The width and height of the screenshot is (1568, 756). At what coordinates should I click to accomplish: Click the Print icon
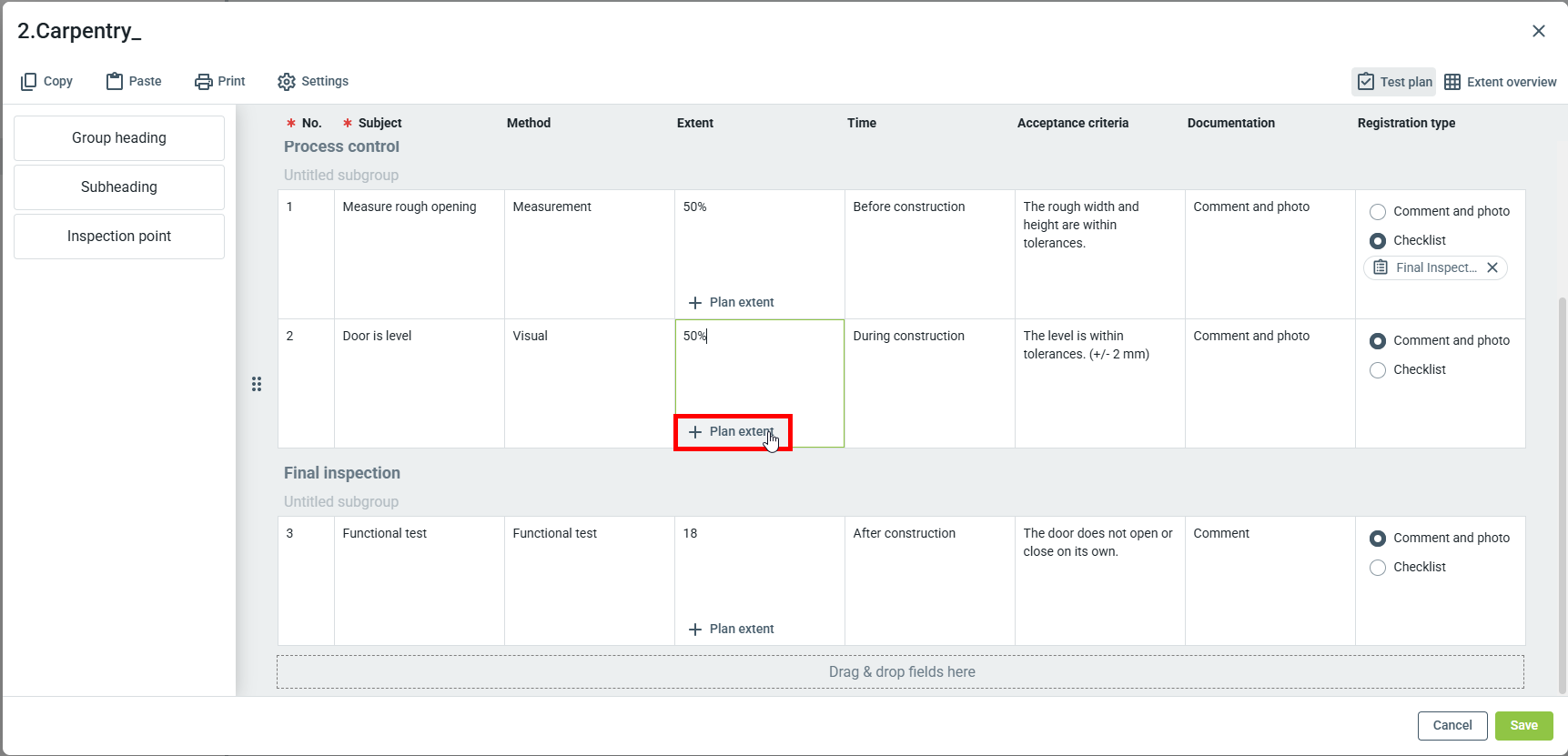203,82
